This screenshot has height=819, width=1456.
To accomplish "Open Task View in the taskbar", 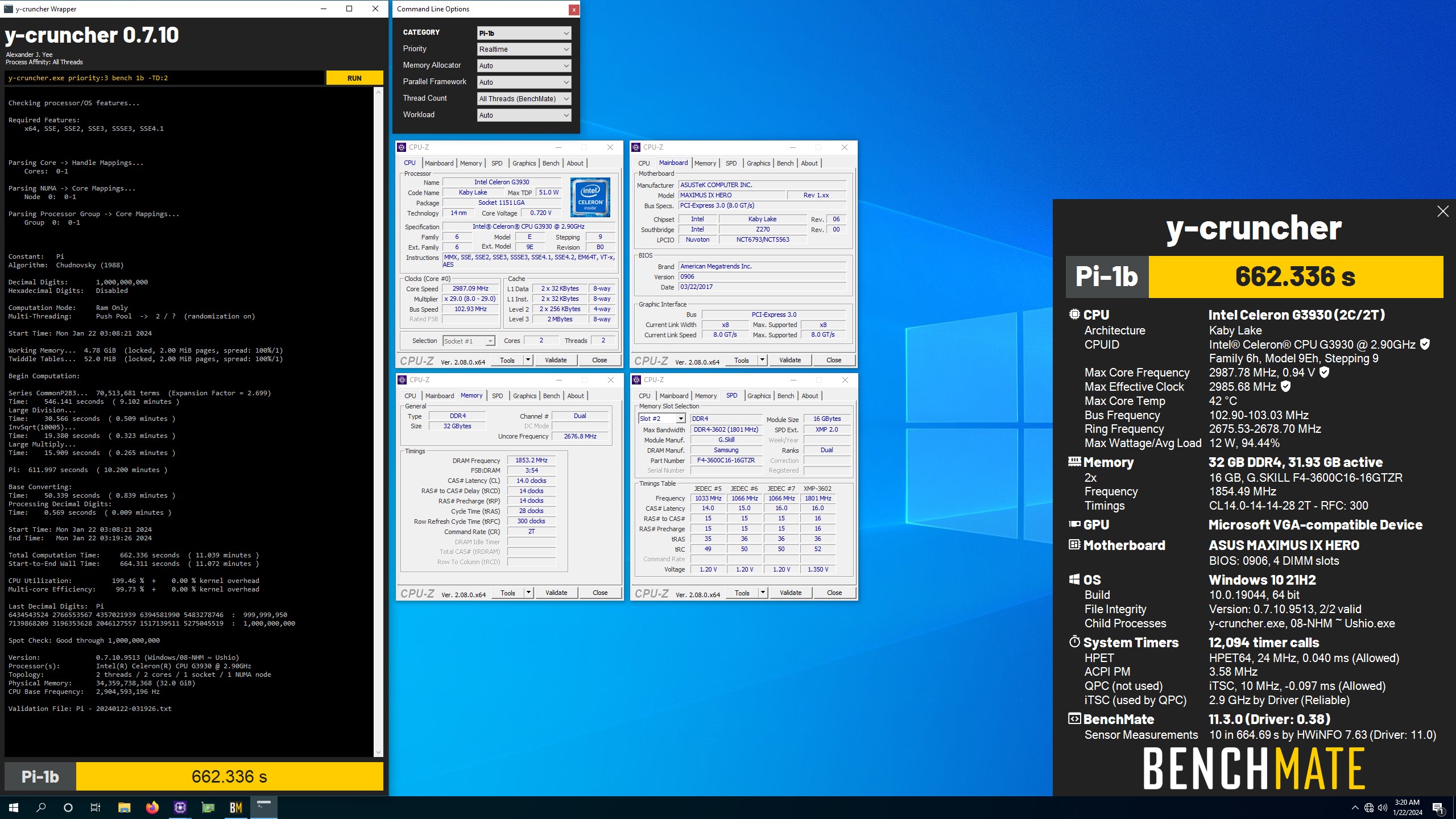I will click(x=96, y=807).
